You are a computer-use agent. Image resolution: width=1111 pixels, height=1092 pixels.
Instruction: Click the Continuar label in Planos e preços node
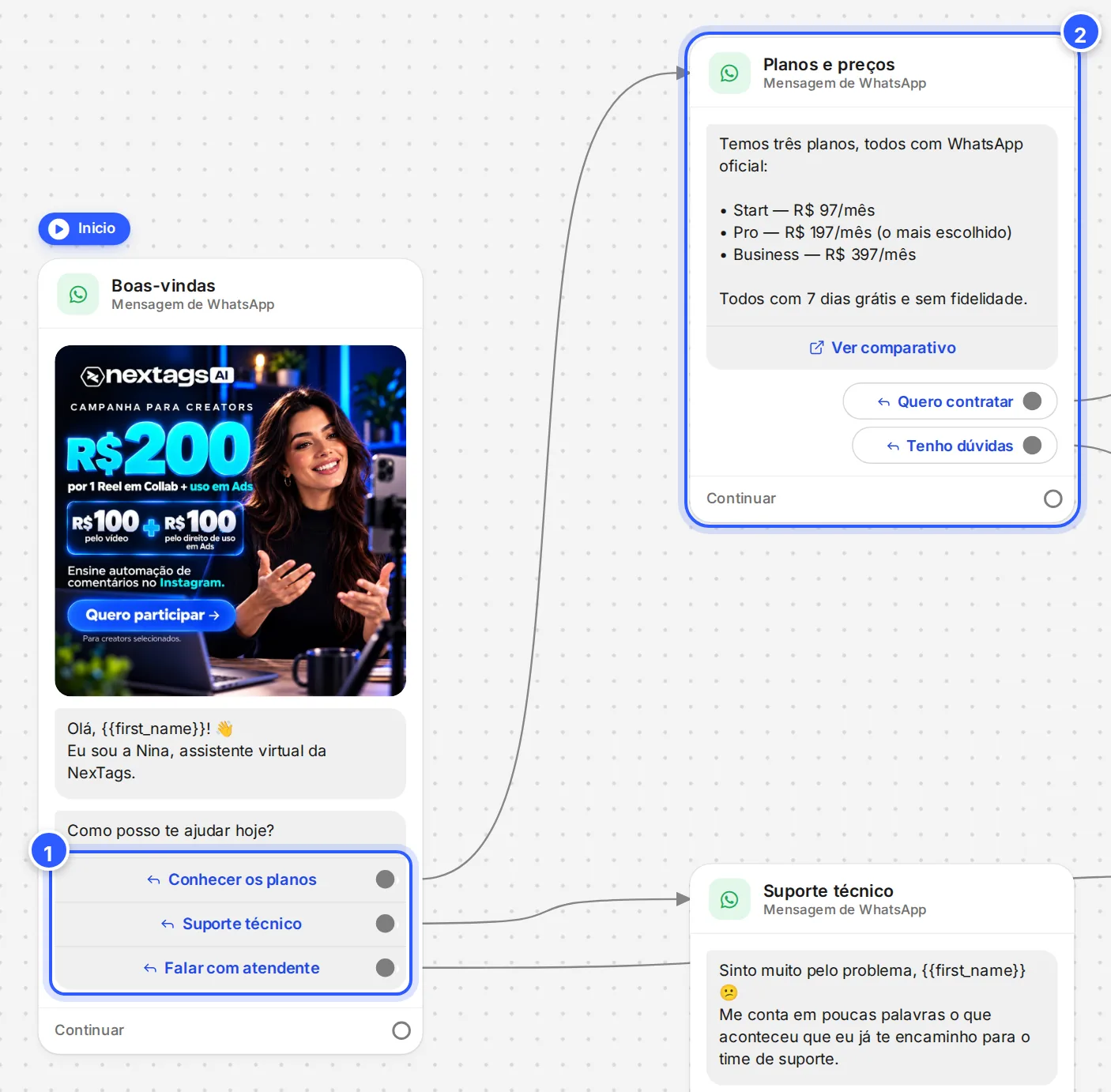pos(741,499)
